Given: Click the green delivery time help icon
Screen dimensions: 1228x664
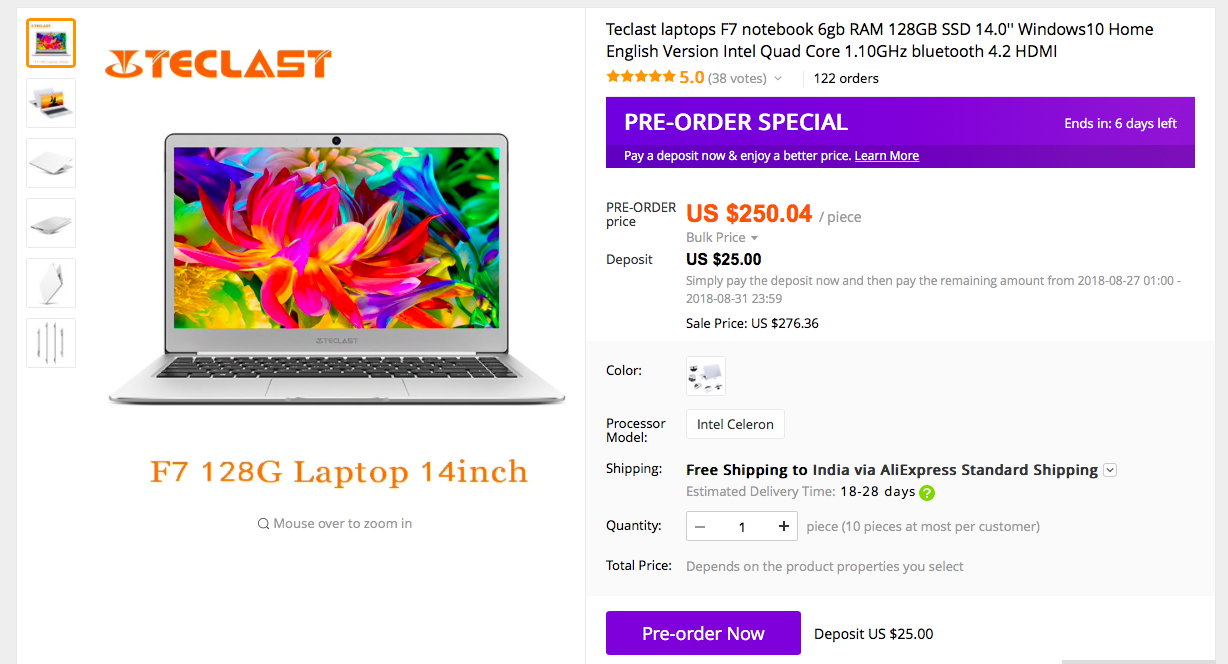Looking at the screenshot, I should [927, 492].
